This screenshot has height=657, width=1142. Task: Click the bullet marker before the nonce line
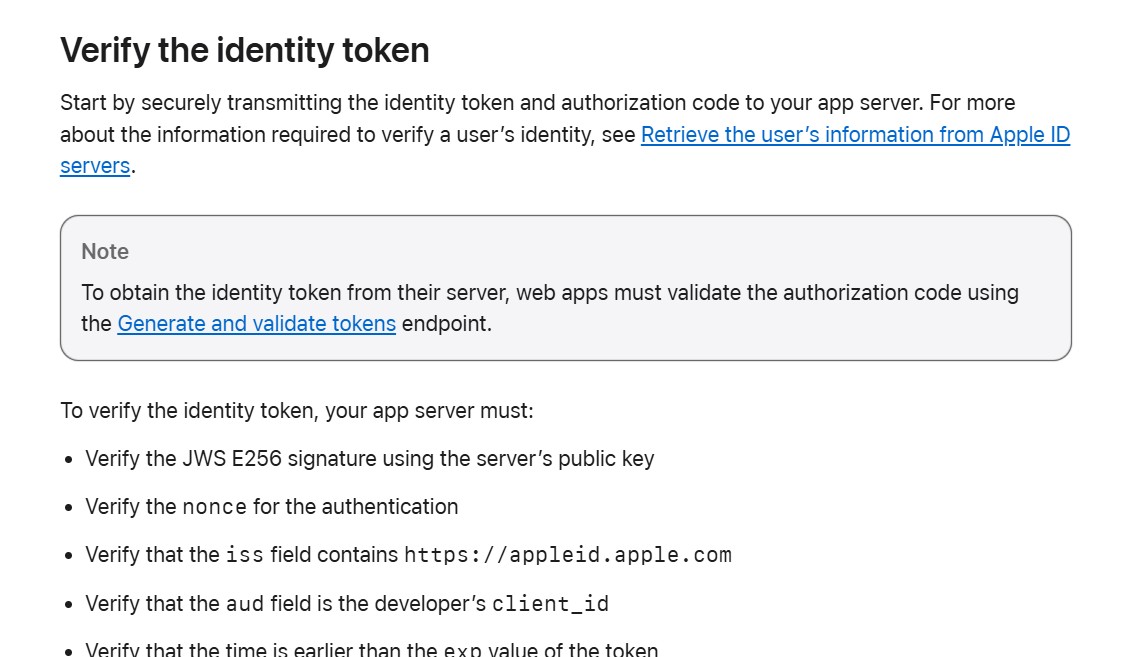(x=68, y=508)
